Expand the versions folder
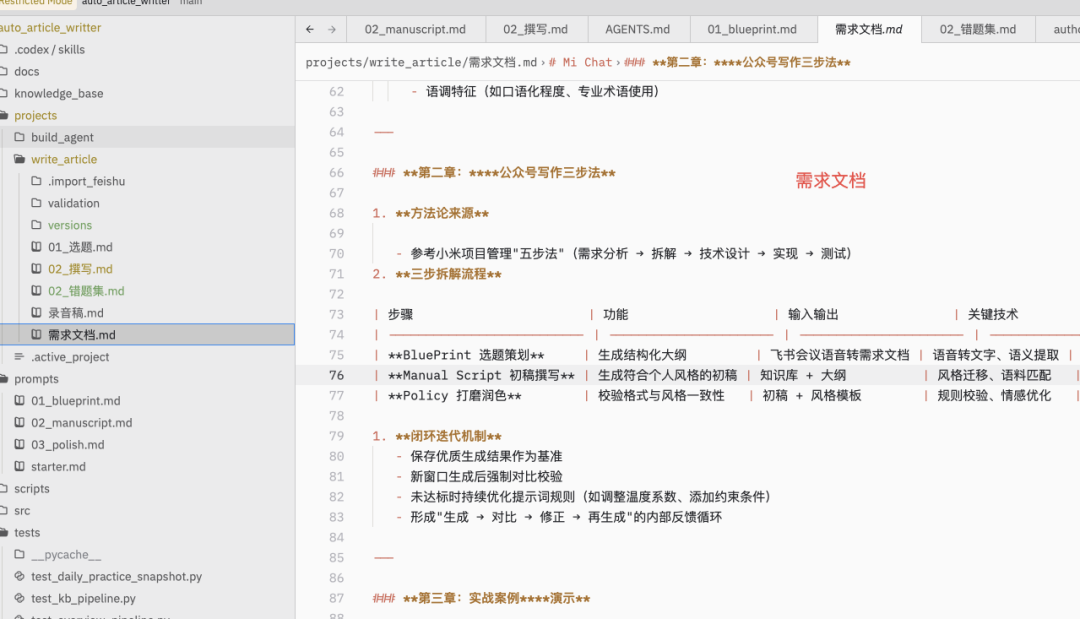 tap(70, 225)
